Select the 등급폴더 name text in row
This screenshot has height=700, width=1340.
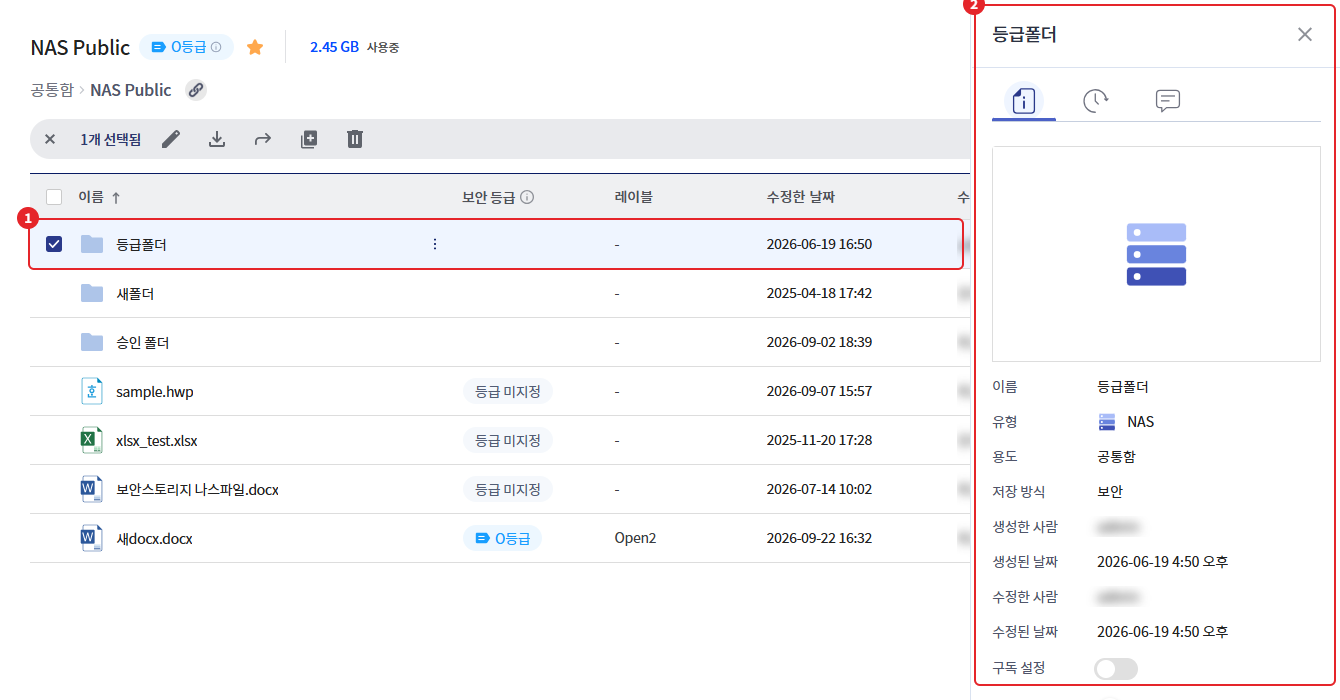(141, 245)
